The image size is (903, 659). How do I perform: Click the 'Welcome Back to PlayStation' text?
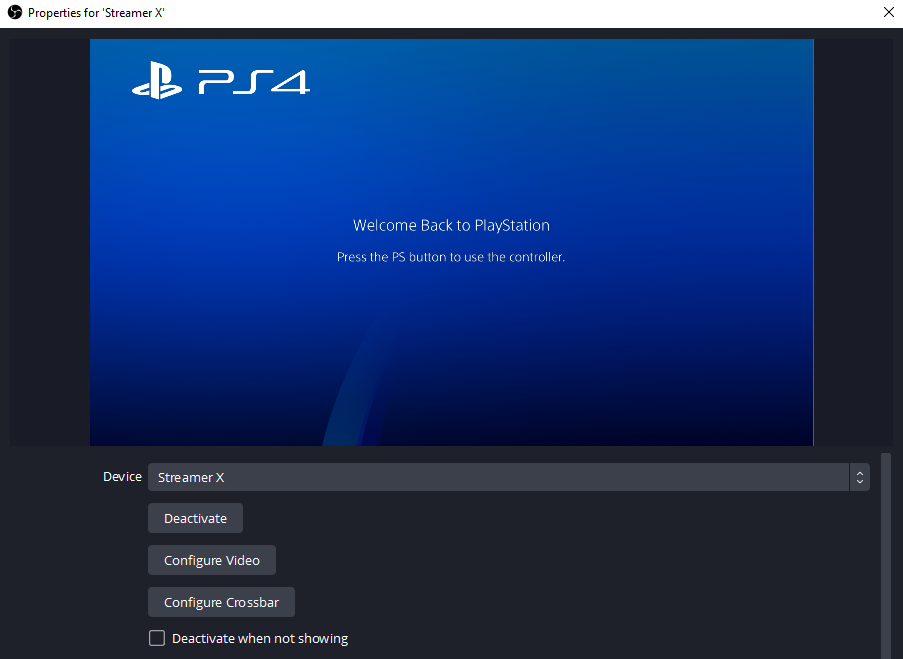point(451,225)
